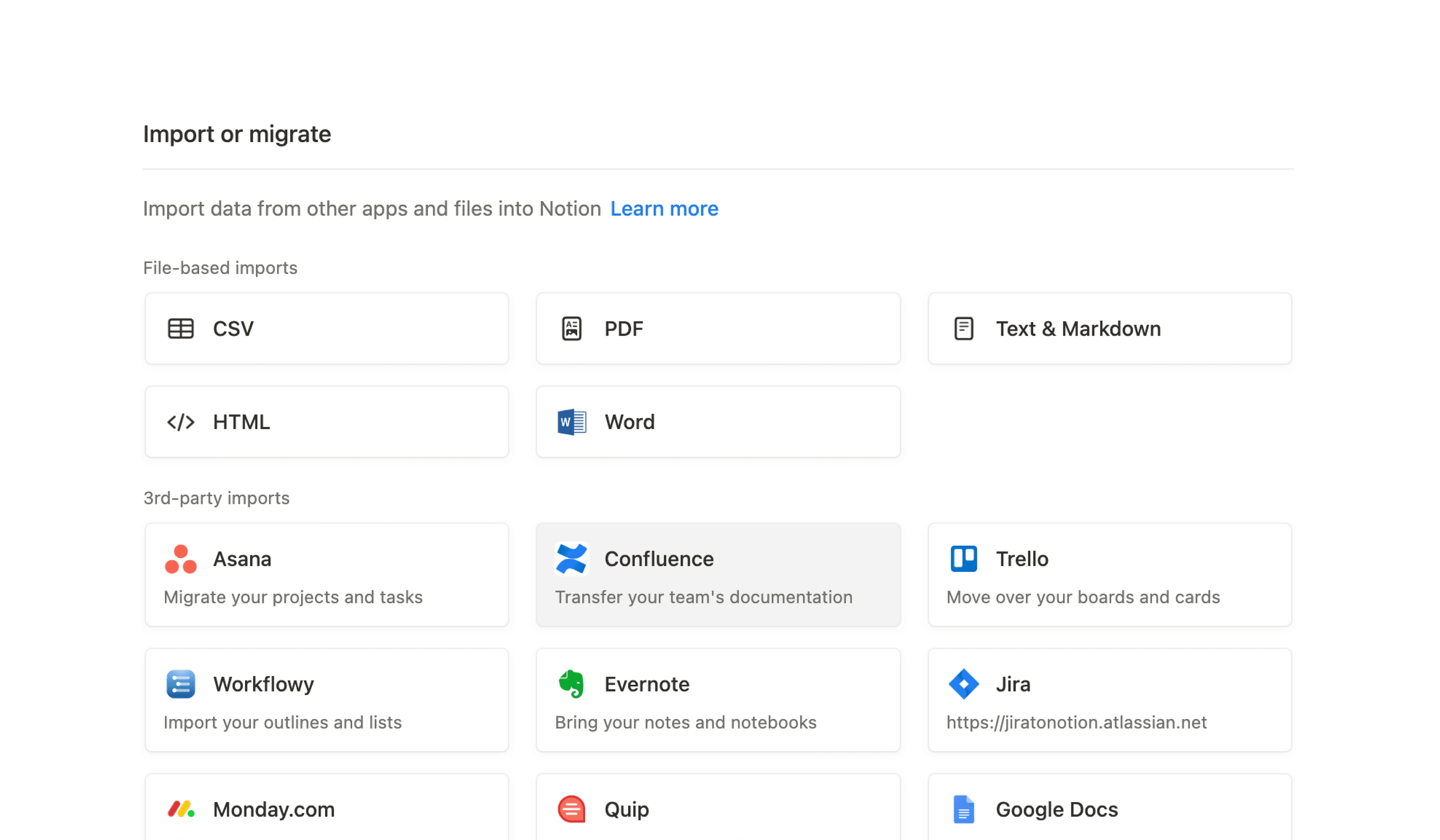
Task: Open the Jira atlassian.net import card
Action: pyautogui.click(x=1109, y=700)
